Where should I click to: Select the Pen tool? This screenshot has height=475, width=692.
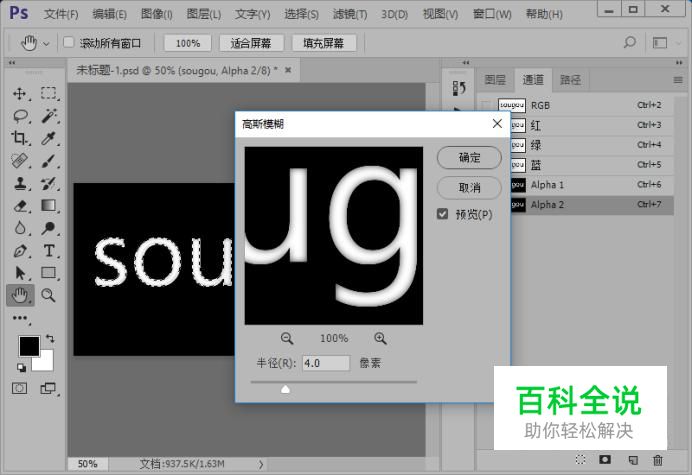click(x=19, y=251)
